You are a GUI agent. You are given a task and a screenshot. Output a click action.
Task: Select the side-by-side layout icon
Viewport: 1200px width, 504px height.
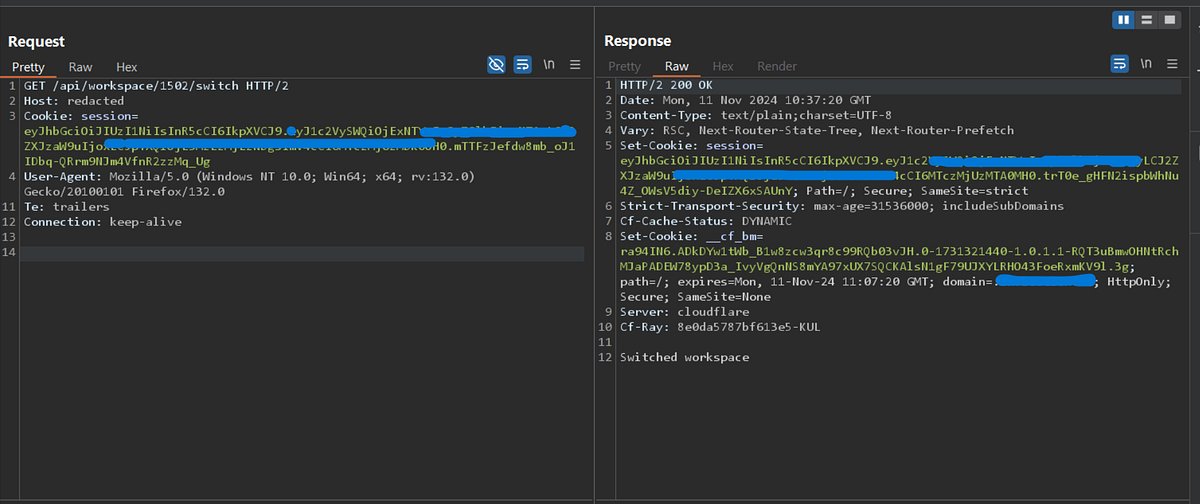click(1124, 20)
